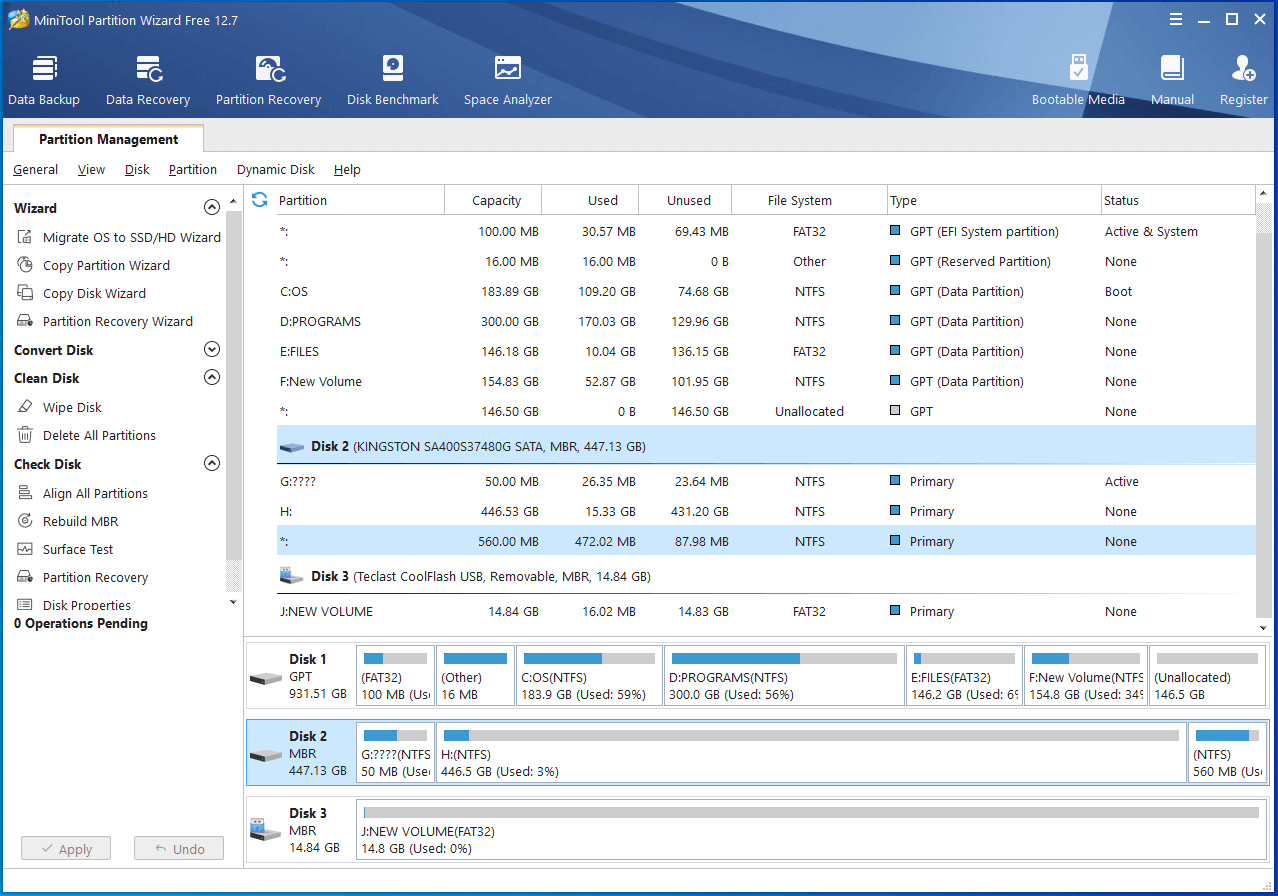This screenshot has height=896, width=1278.
Task: Open the Disk menu
Action: (x=137, y=170)
